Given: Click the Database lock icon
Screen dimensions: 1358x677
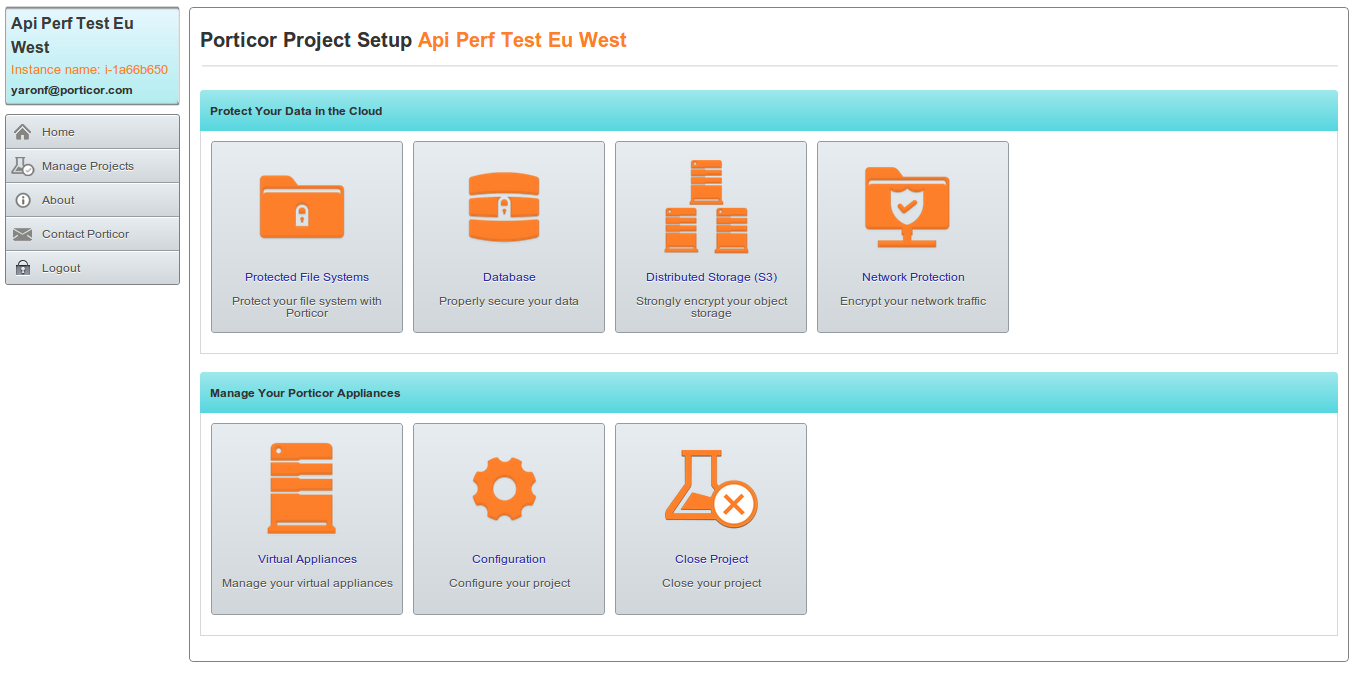Looking at the screenshot, I should [504, 207].
